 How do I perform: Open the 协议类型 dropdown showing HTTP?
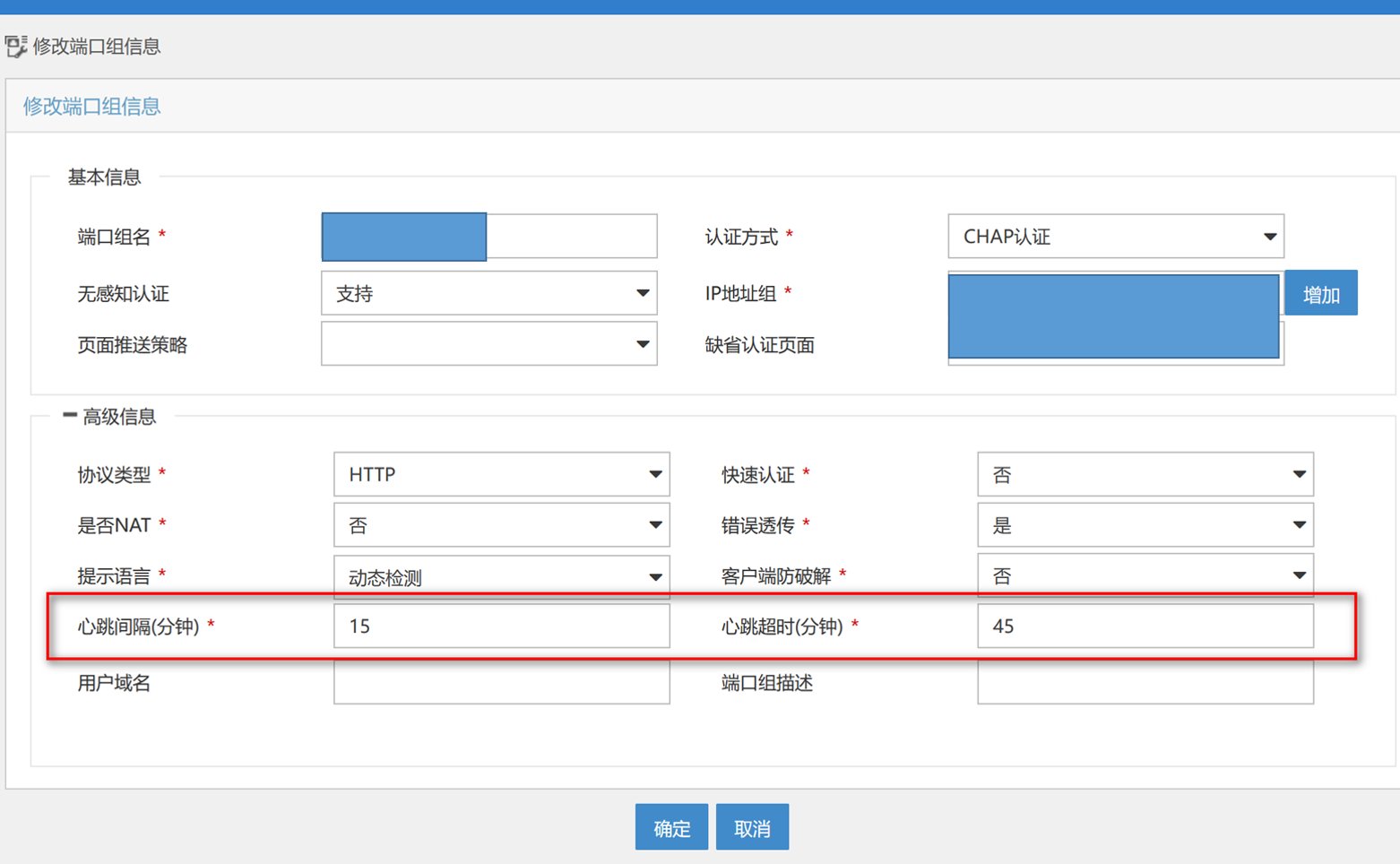point(502,474)
